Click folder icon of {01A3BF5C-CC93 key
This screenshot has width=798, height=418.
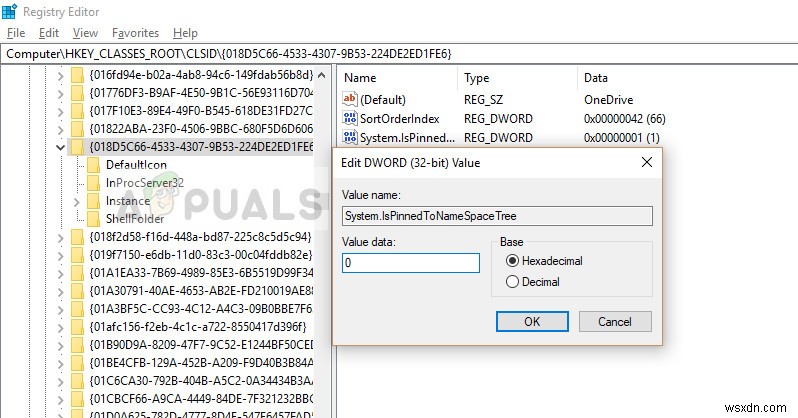[x=77, y=309]
